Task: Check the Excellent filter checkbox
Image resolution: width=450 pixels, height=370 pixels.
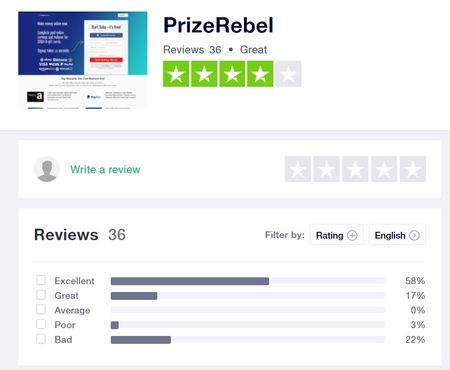Action: click(x=41, y=280)
